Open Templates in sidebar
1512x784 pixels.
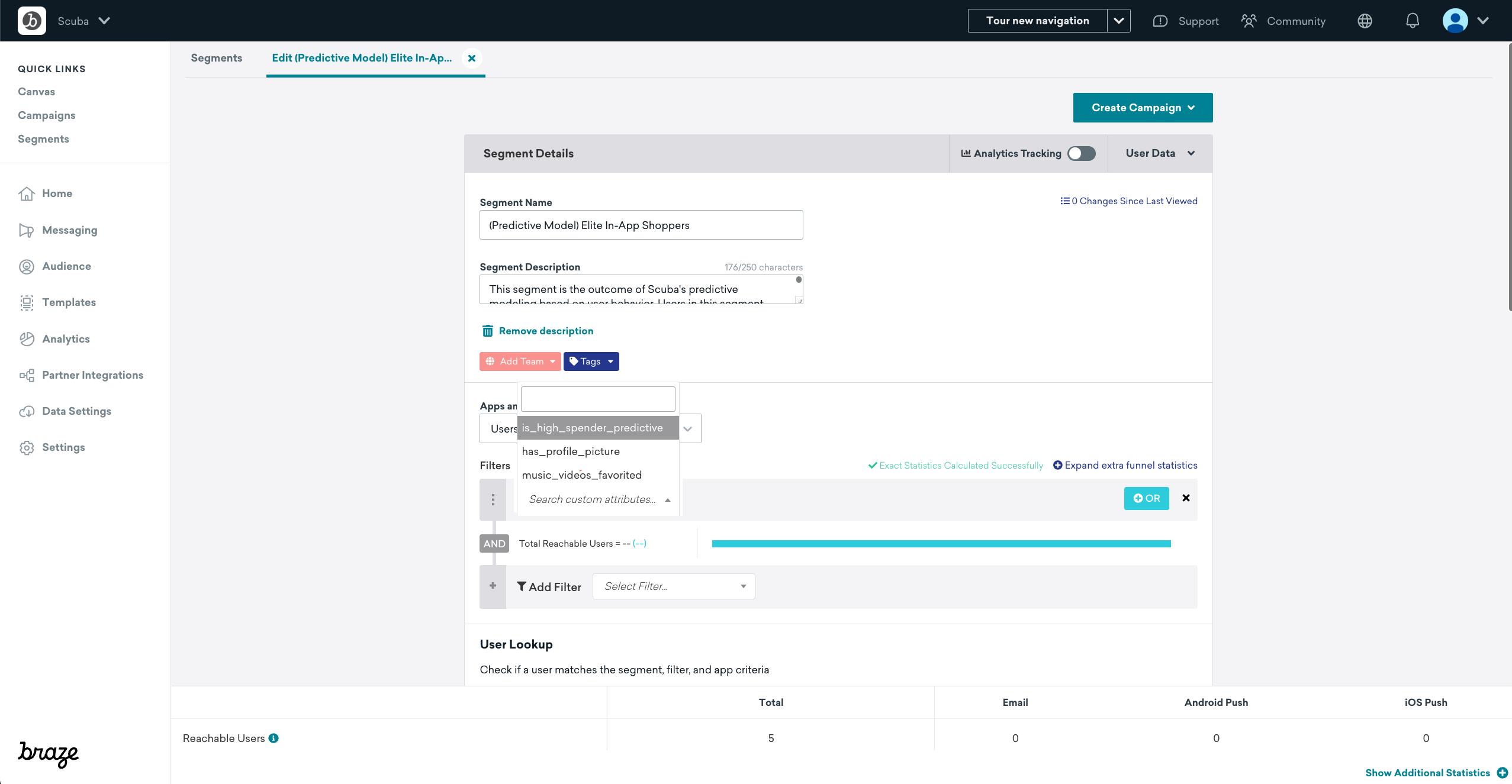point(69,302)
